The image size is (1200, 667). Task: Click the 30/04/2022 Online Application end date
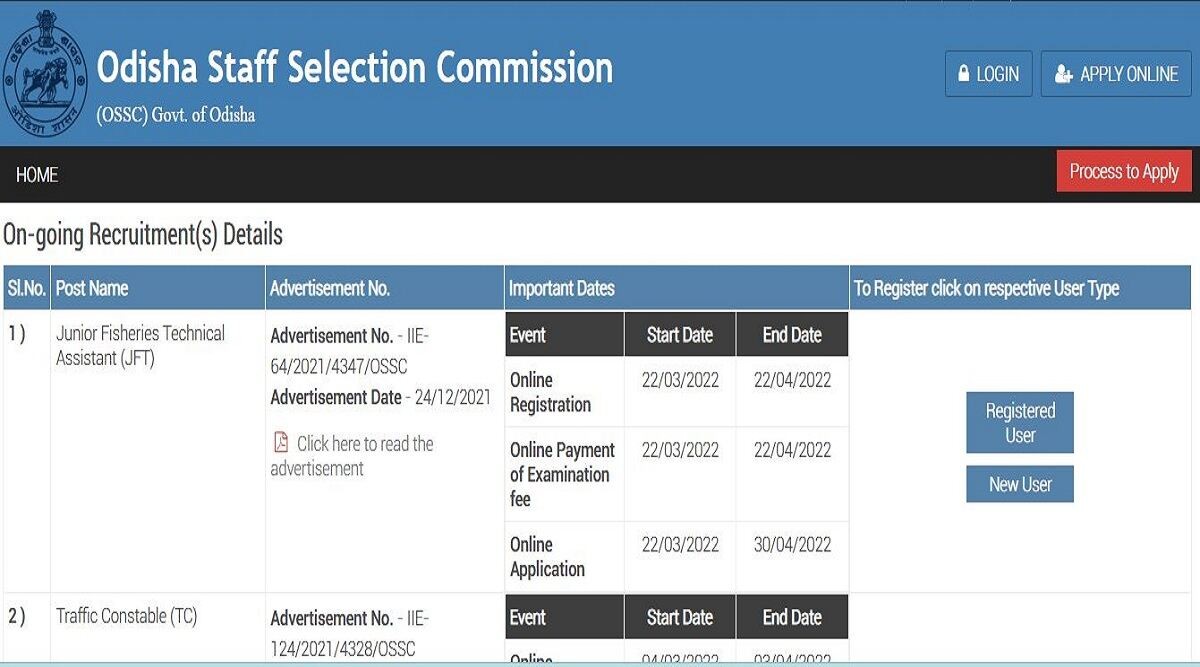[x=792, y=545]
